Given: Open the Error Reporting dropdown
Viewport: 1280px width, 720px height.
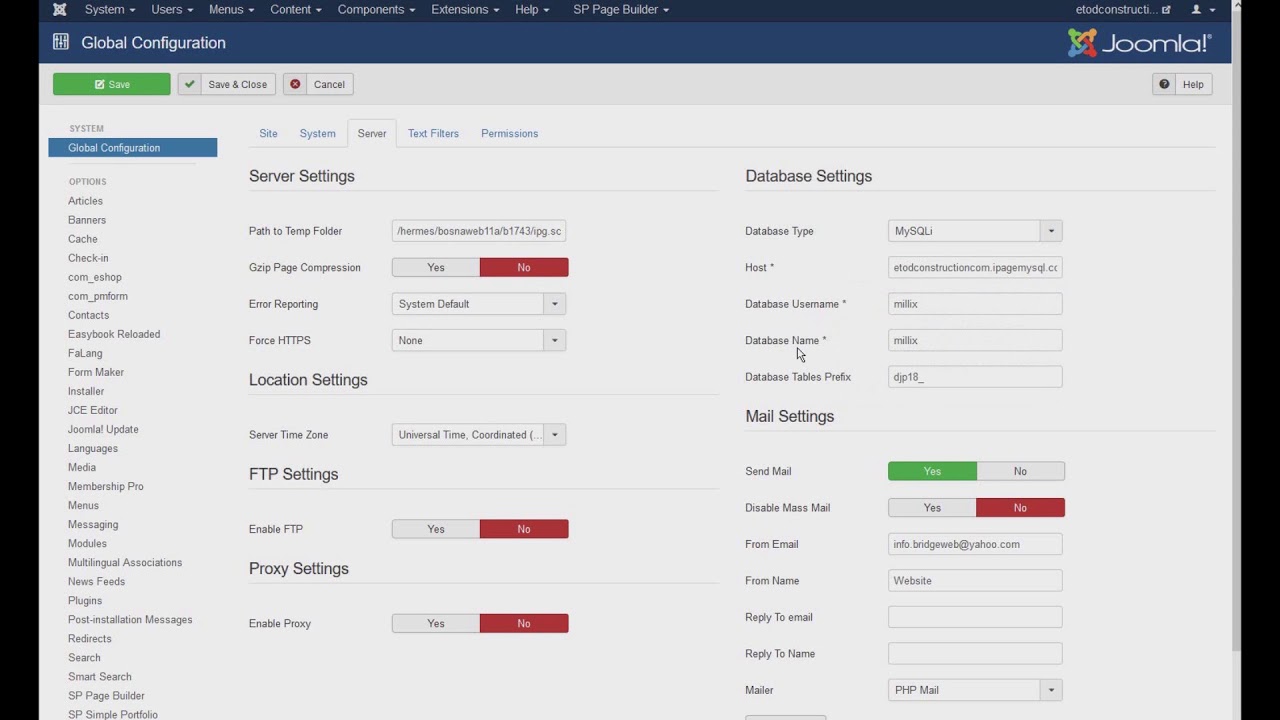Looking at the screenshot, I should pyautogui.click(x=479, y=304).
